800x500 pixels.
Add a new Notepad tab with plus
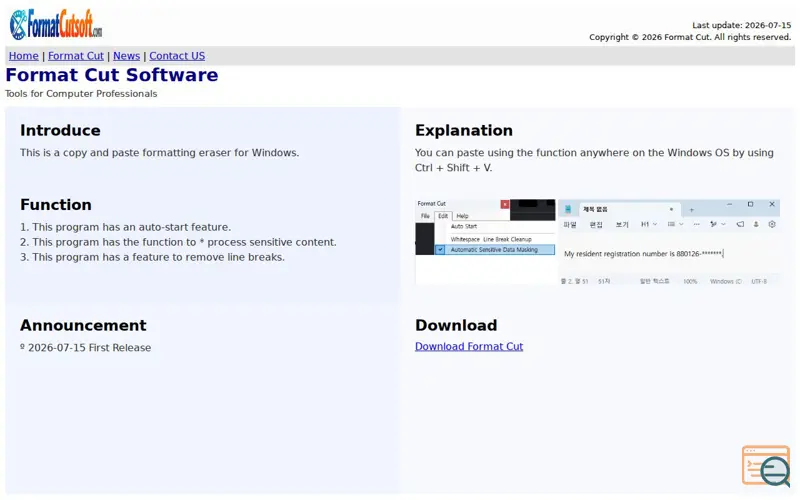pos(691,210)
